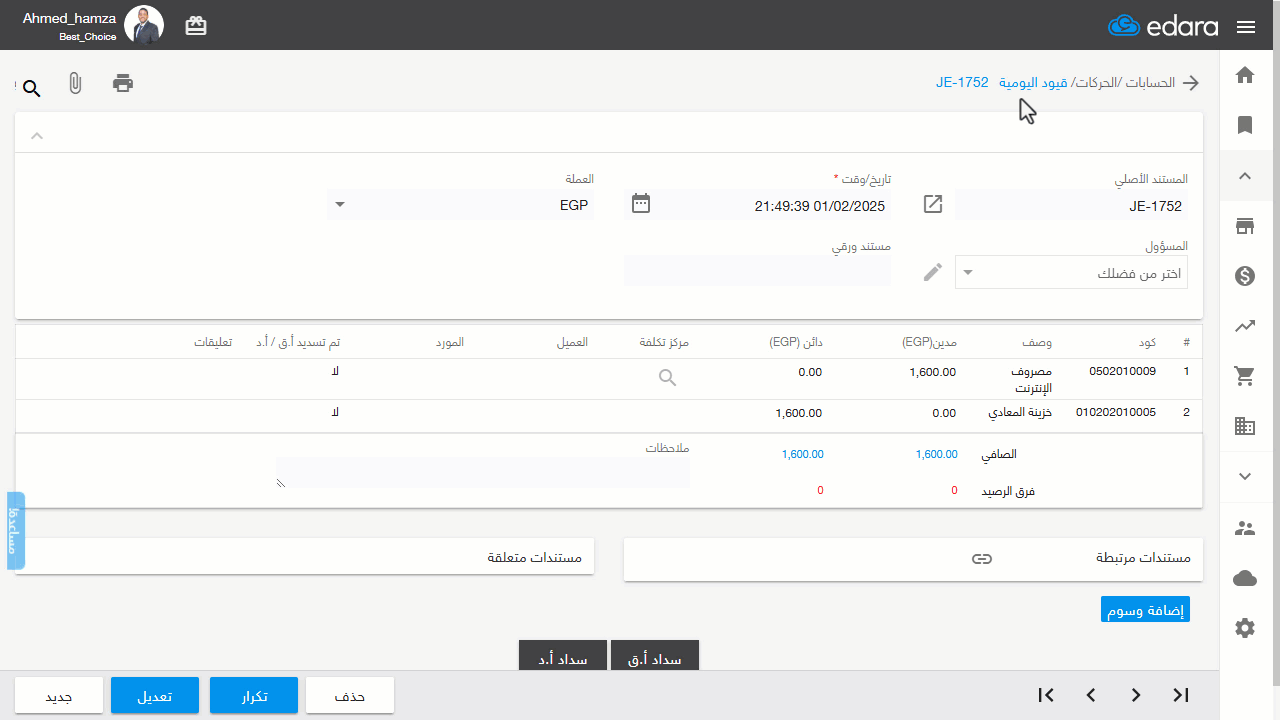Open the قيود اليومية breadcrumb link
Viewport: 1280px width, 720px height.
(1035, 83)
